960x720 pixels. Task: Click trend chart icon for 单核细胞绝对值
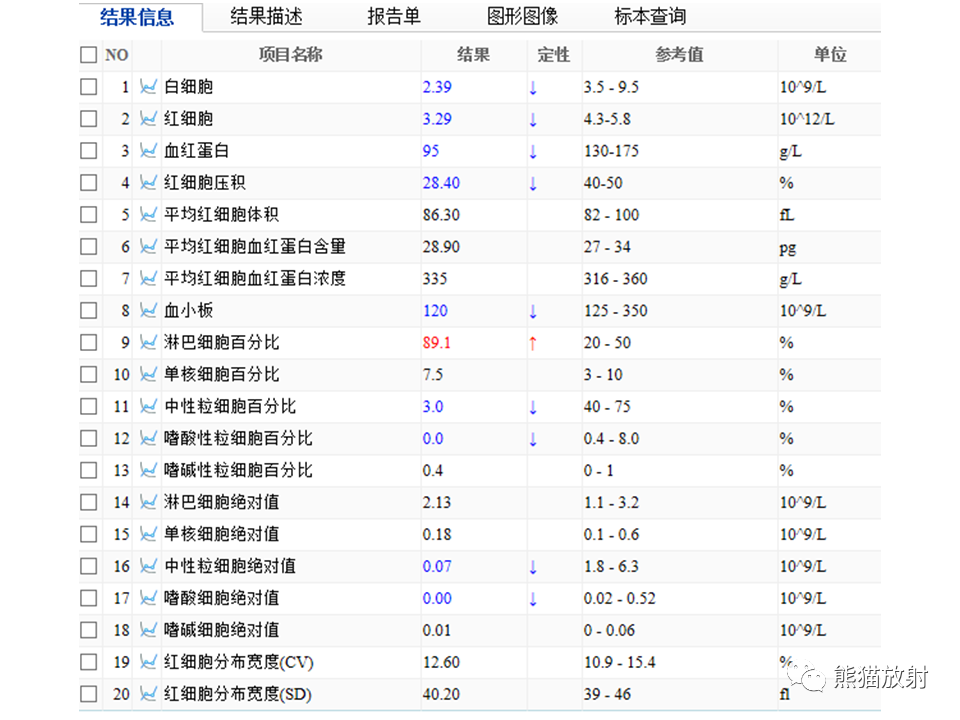click(x=148, y=534)
